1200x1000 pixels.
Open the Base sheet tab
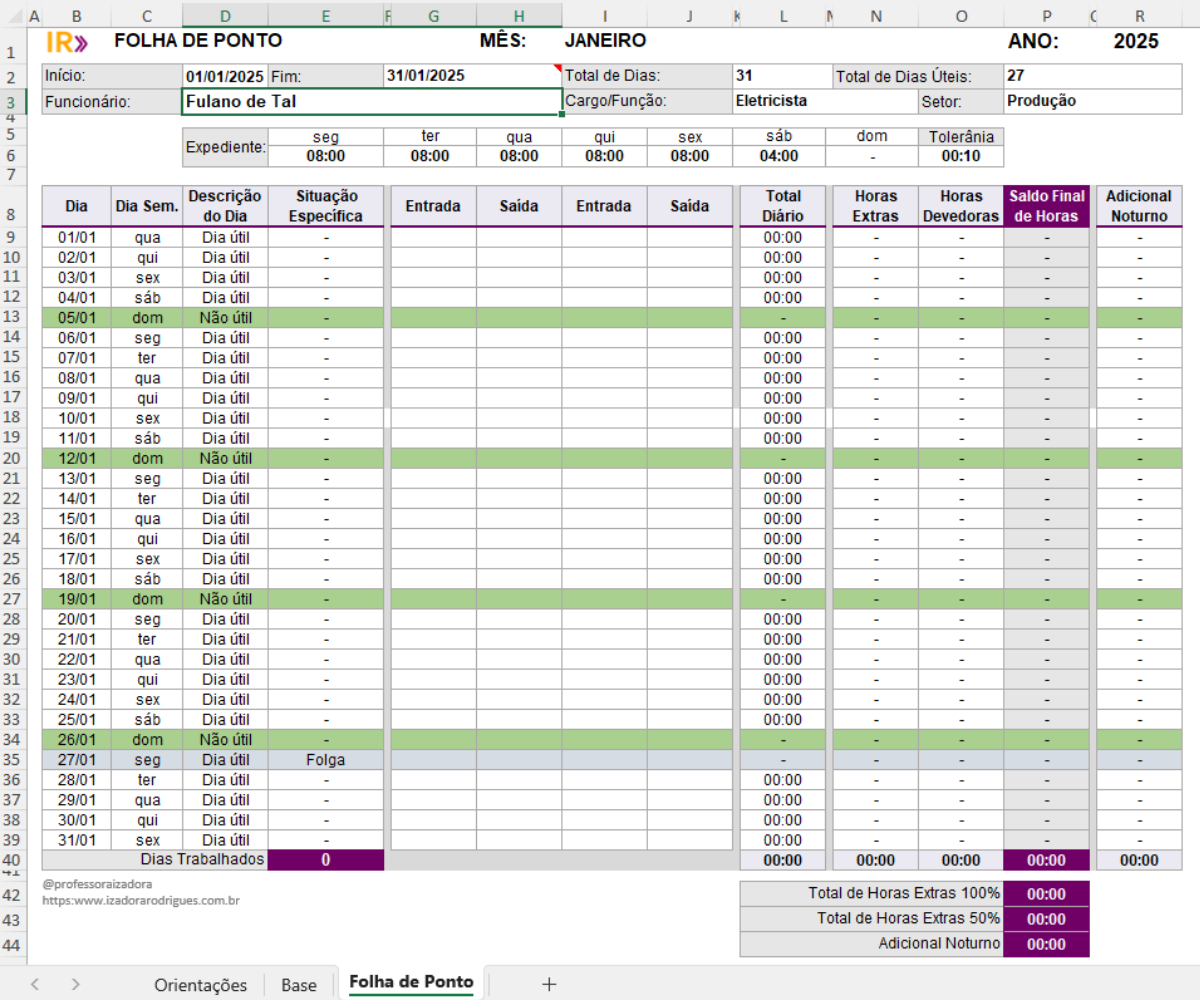pos(299,985)
